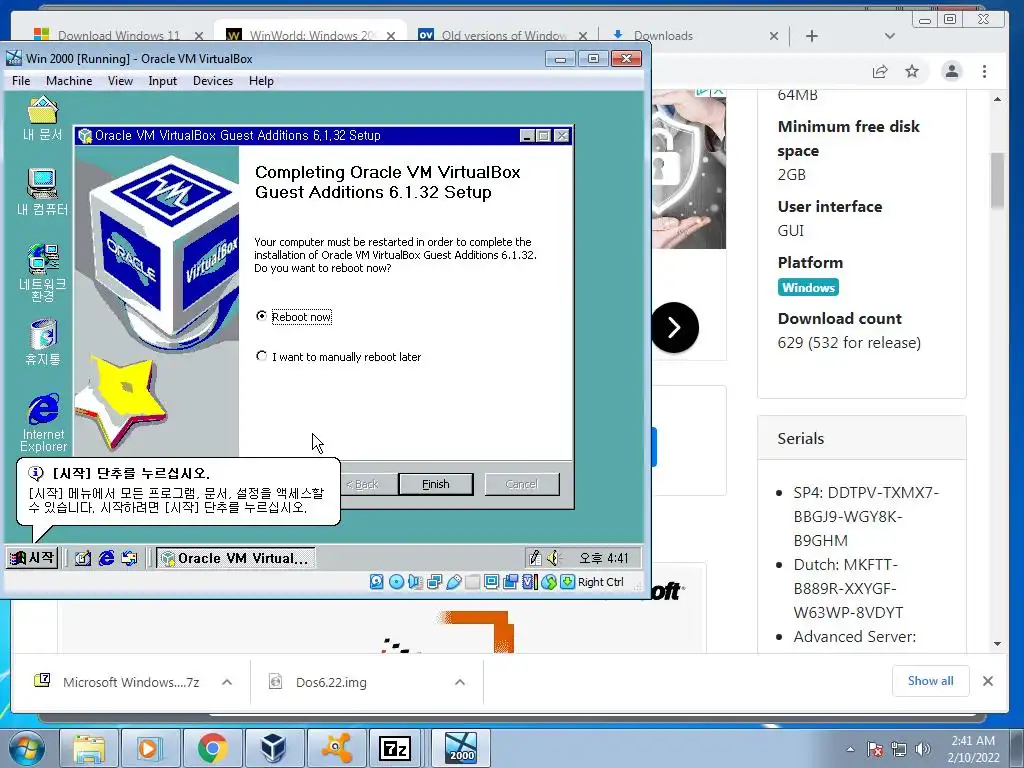Click the page scrollbar up arrow
Viewport: 1024px width, 768px height.
[997, 99]
